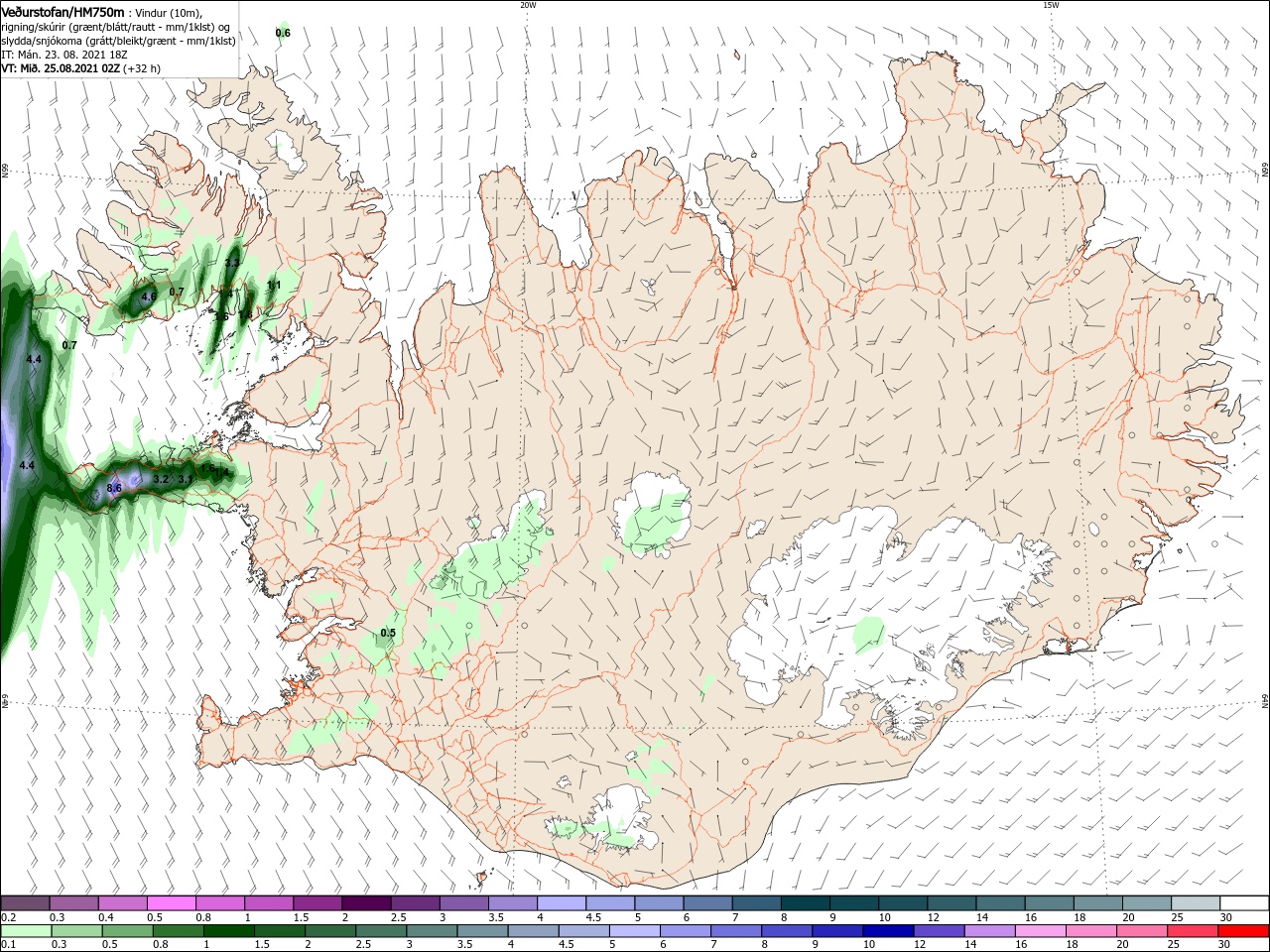This screenshot has width=1270, height=952.
Task: Click the 'VT: Mið. 25.08.2021 02Z' valid time
Action: click(x=61, y=68)
